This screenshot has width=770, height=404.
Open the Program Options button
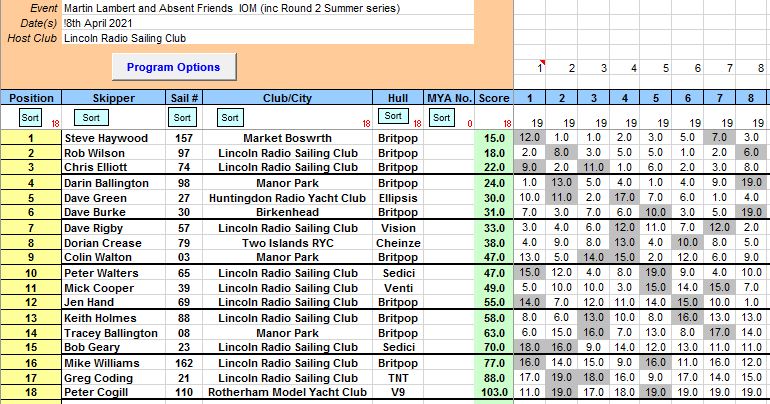click(174, 67)
